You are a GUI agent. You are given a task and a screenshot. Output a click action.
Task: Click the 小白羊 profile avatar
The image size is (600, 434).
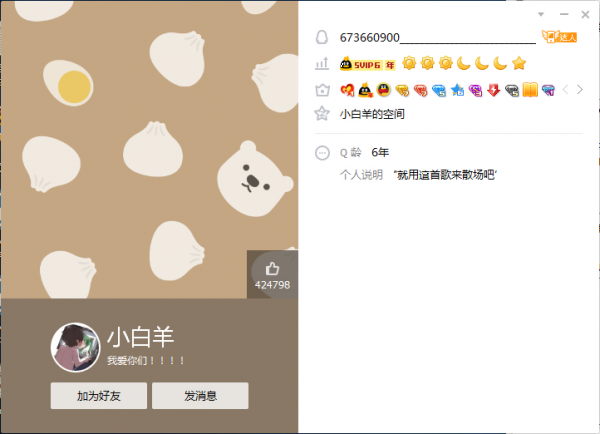(75, 347)
